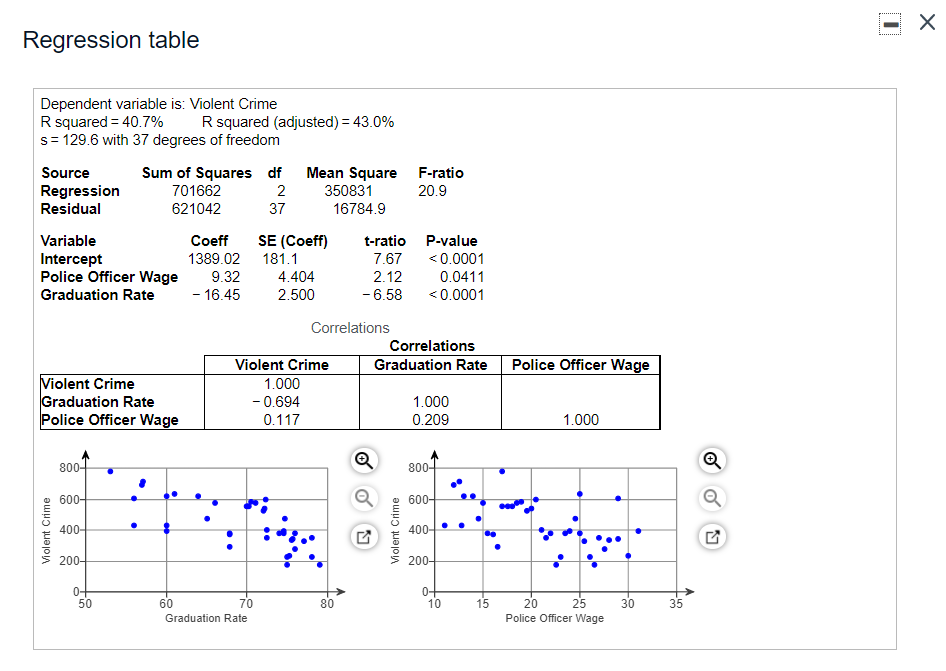Click the Residual mean square 16784.9

[359, 209]
